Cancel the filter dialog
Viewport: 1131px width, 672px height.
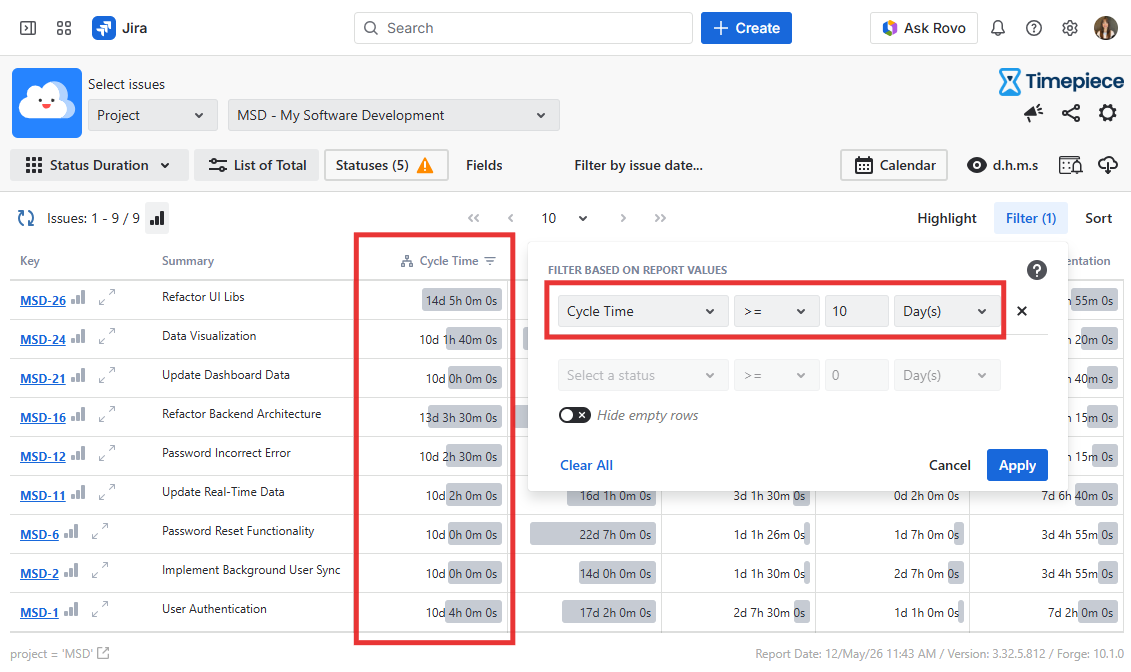(949, 465)
